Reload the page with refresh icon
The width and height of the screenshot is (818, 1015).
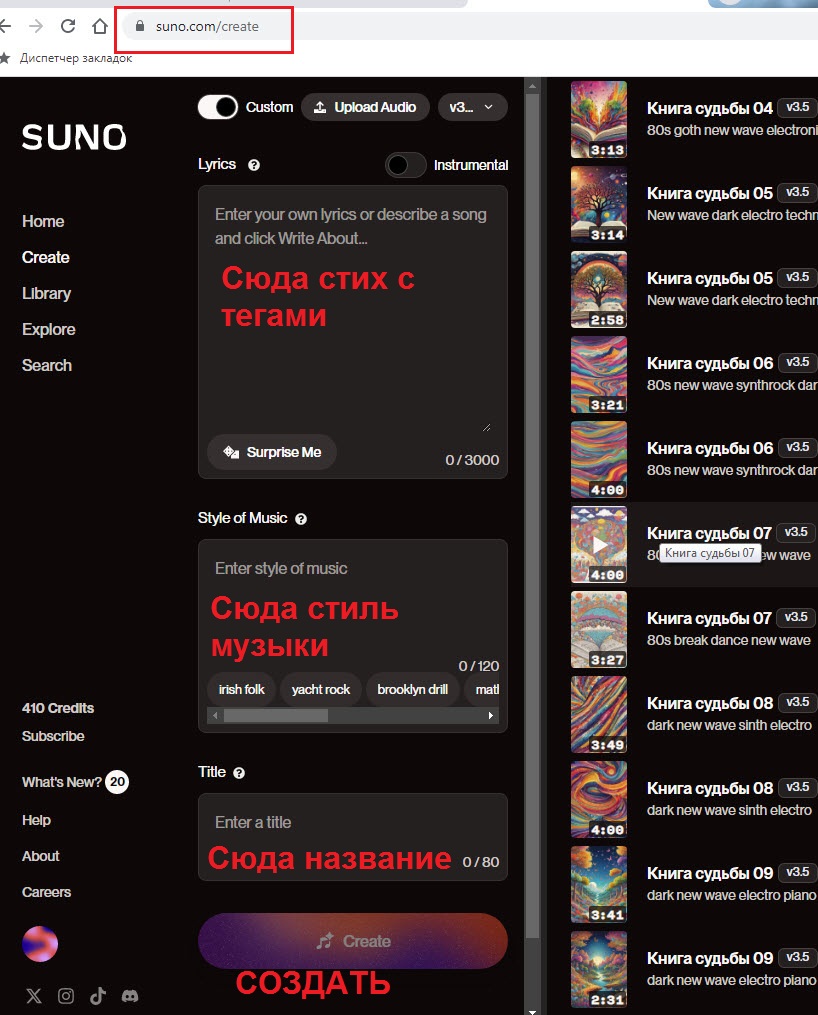click(x=68, y=27)
